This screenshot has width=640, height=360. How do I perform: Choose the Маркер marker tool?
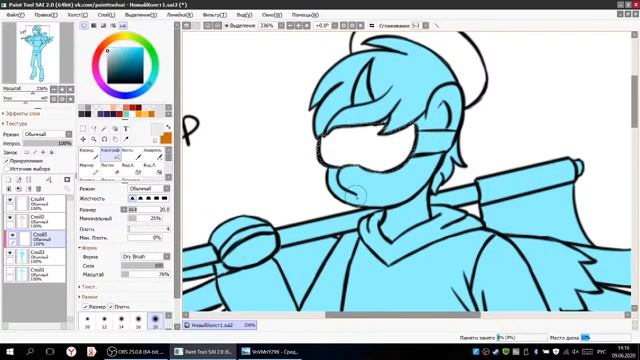click(89, 169)
